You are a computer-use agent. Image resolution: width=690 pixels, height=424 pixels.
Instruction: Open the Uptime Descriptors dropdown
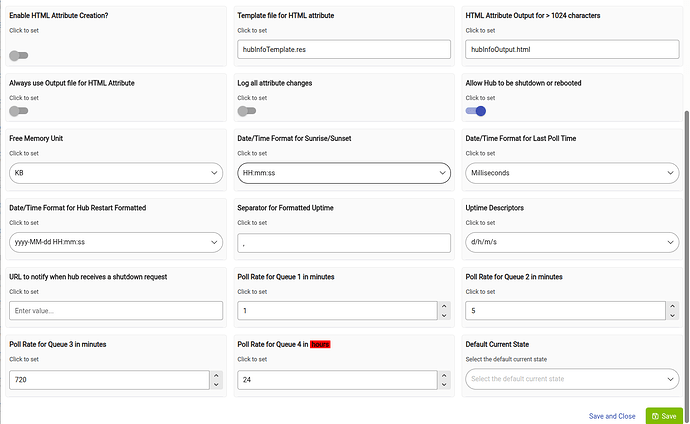[572, 242]
